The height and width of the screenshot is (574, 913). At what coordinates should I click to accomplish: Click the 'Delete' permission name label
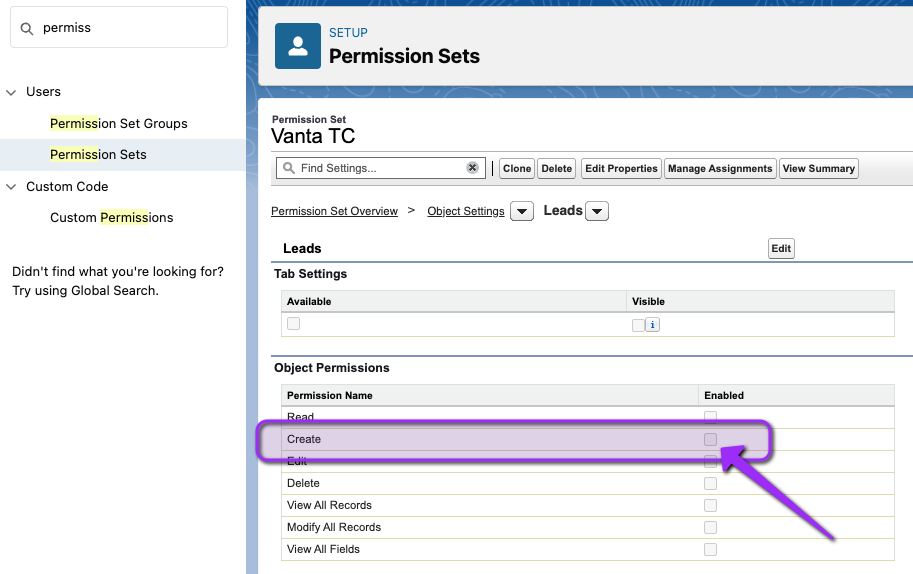tap(303, 483)
